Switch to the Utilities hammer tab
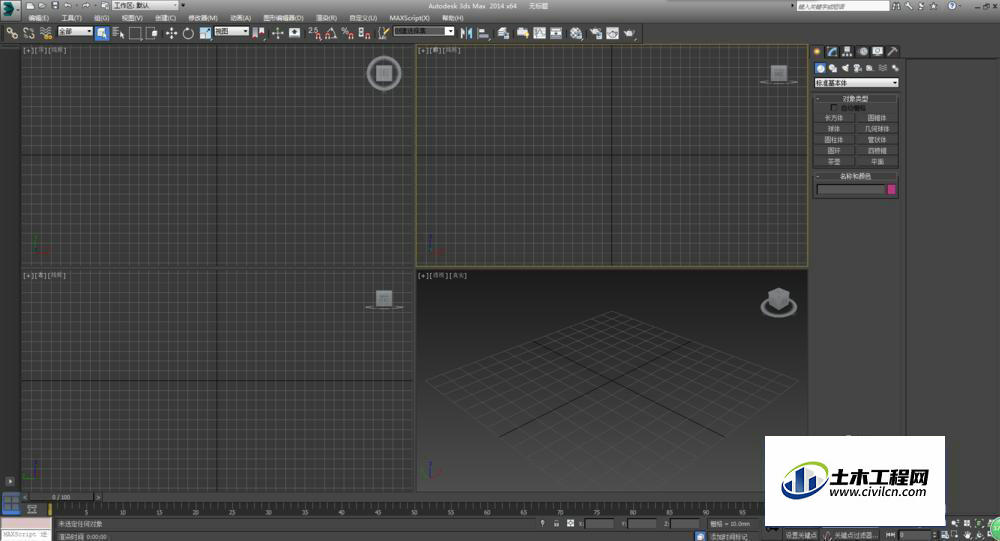This screenshot has height=541, width=1000. pyautogui.click(x=893, y=52)
